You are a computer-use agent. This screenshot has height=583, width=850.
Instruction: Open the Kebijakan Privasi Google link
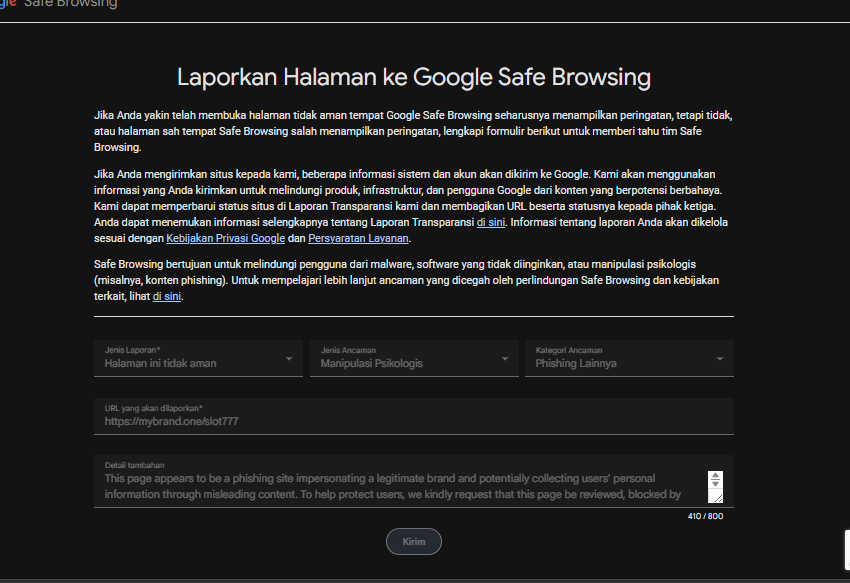(x=226, y=238)
